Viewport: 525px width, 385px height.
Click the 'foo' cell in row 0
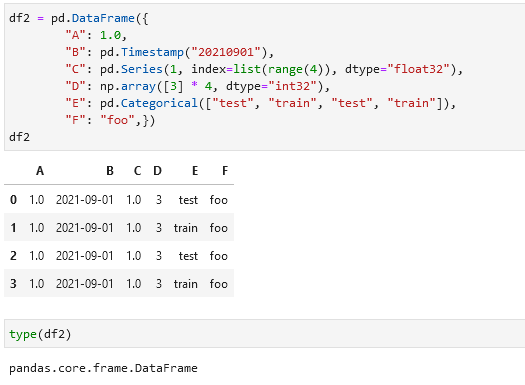(219, 200)
